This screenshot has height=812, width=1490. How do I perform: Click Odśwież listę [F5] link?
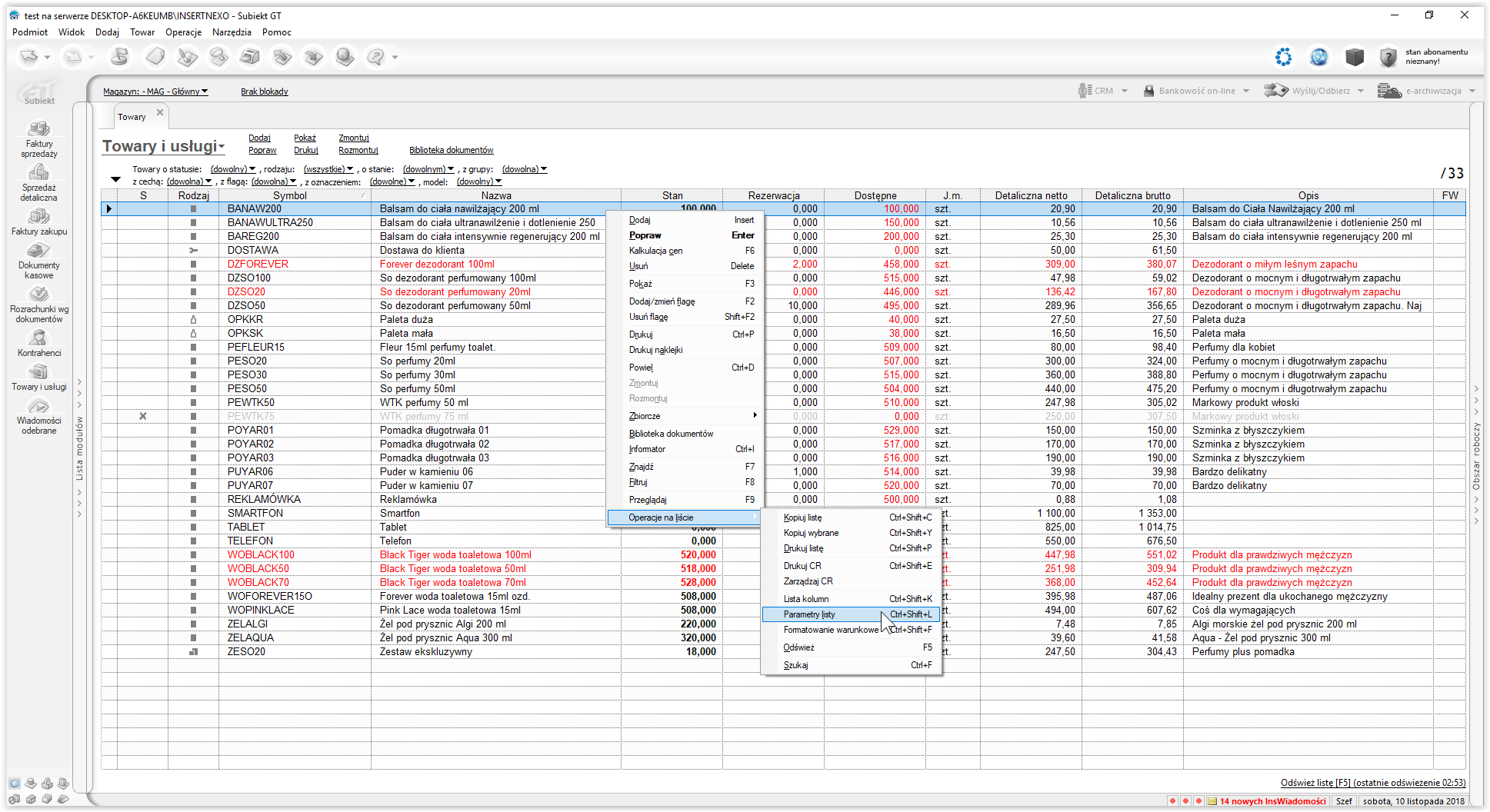1373,783
